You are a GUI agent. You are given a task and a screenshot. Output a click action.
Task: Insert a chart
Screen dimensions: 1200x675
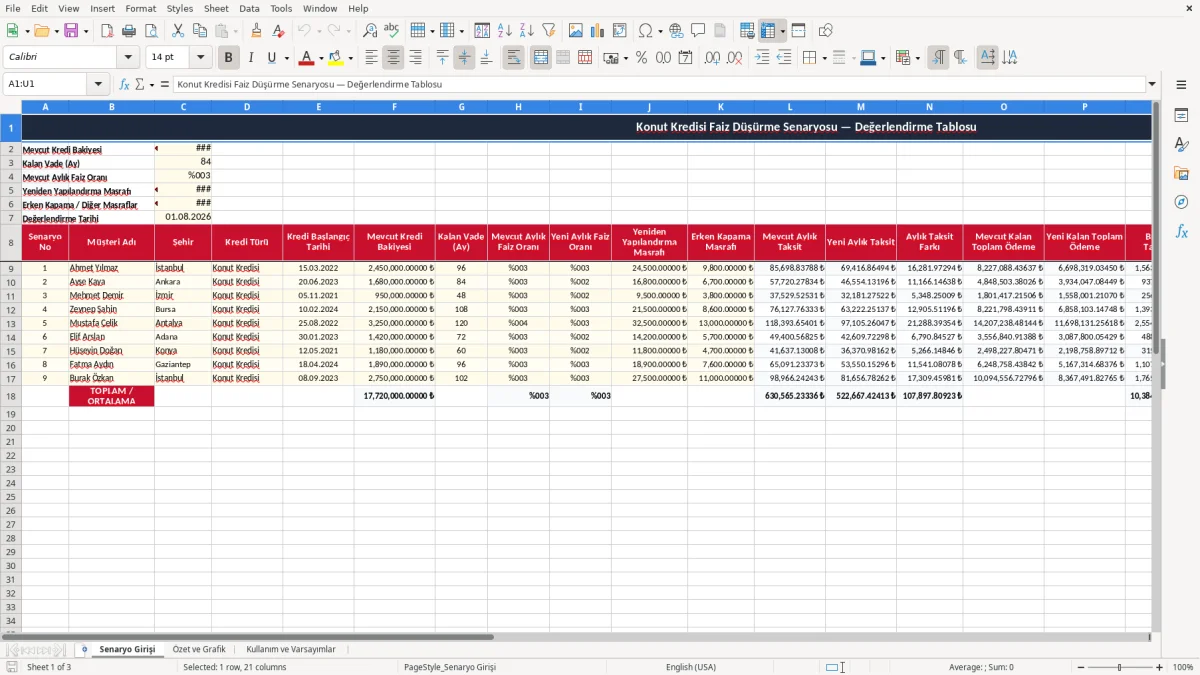pyautogui.click(x=598, y=31)
